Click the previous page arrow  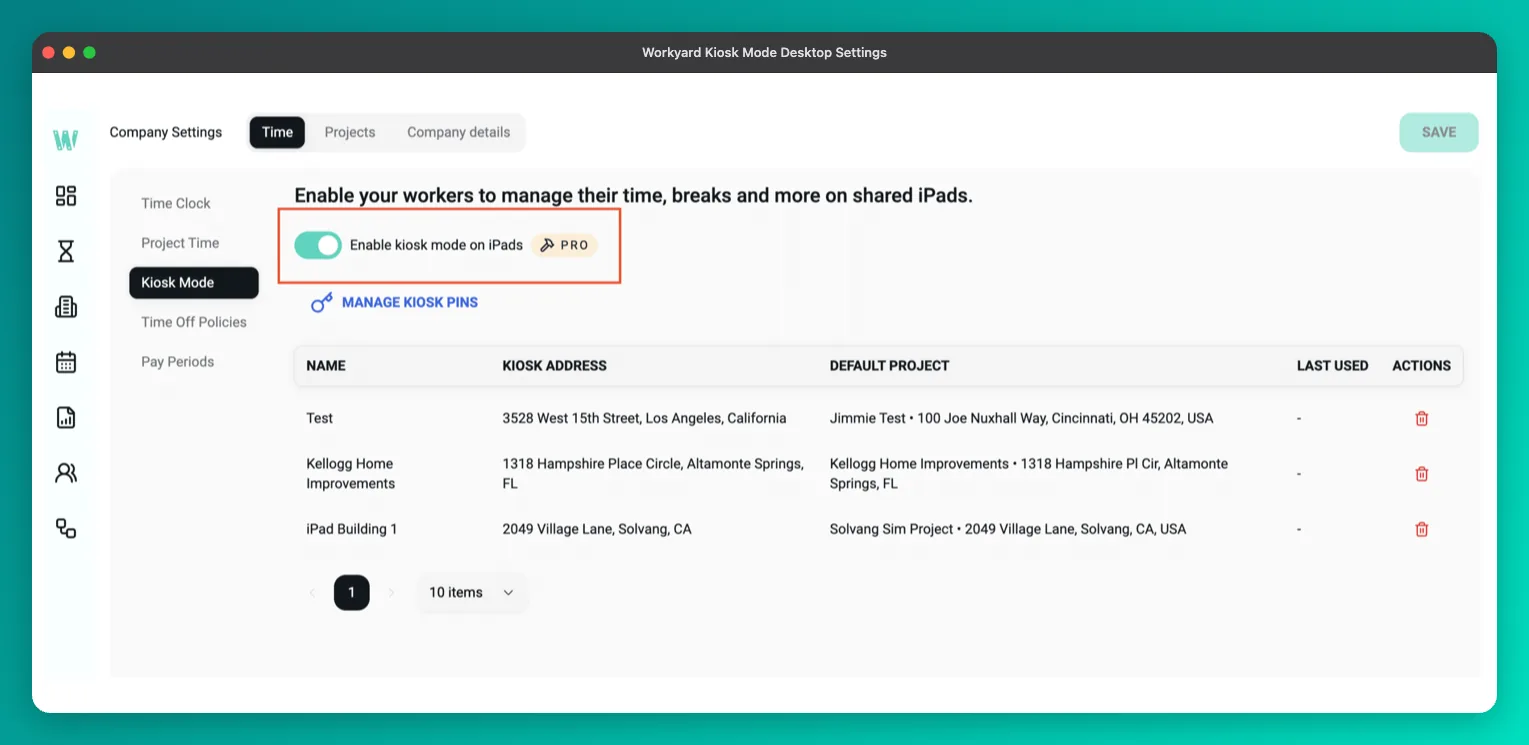pyautogui.click(x=312, y=592)
